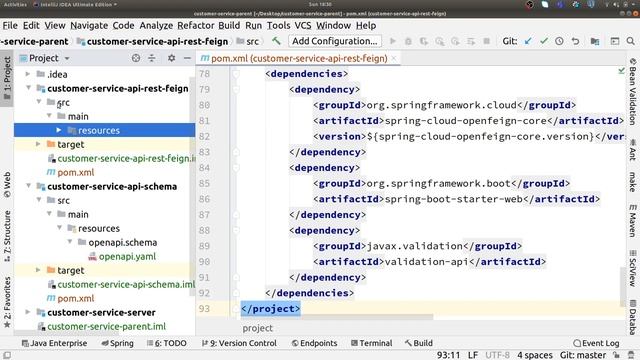The height and width of the screenshot is (360, 640).
Task: Click LF line separator in status bar
Action: click(x=473, y=355)
